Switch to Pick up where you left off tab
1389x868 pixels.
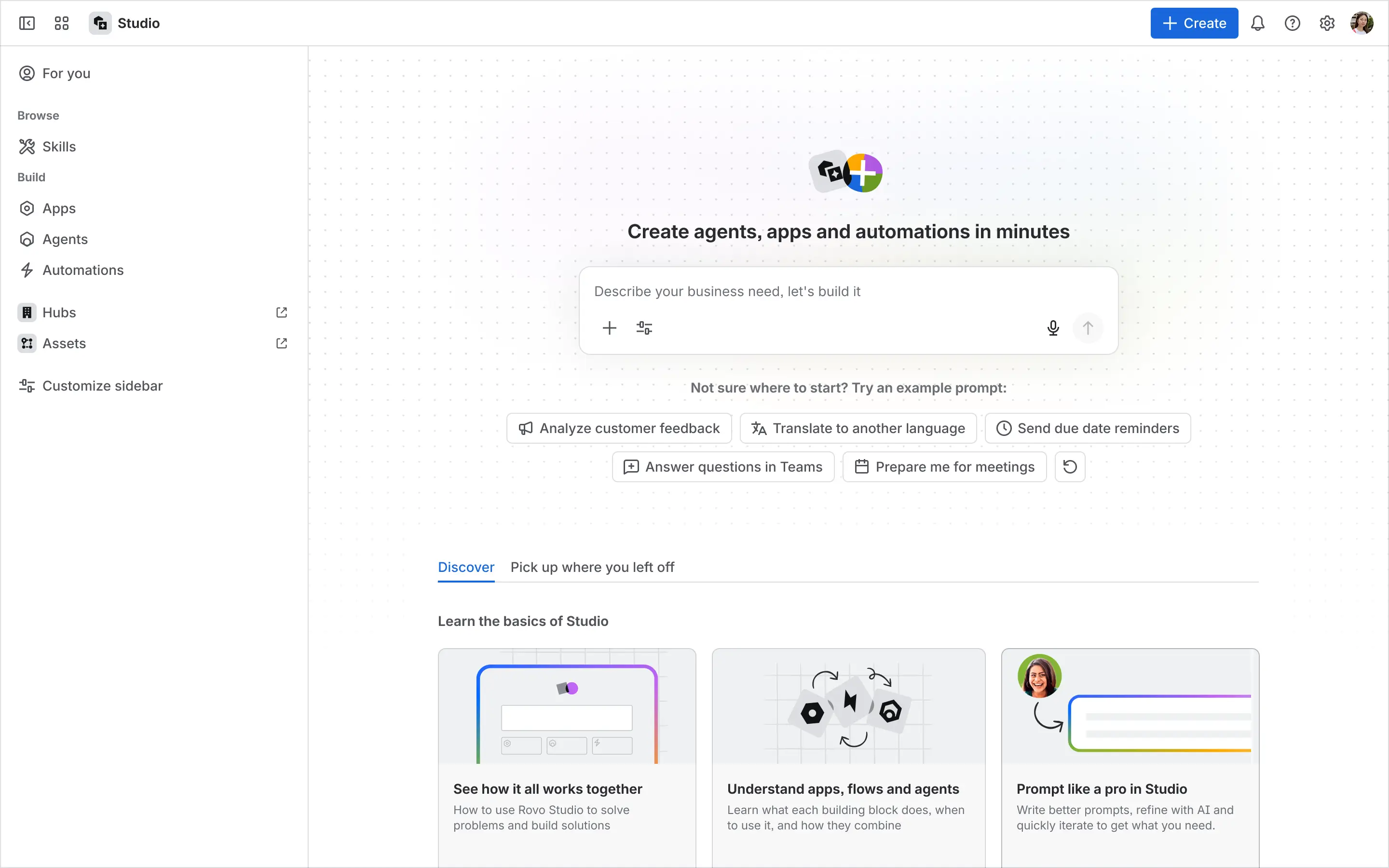(592, 567)
